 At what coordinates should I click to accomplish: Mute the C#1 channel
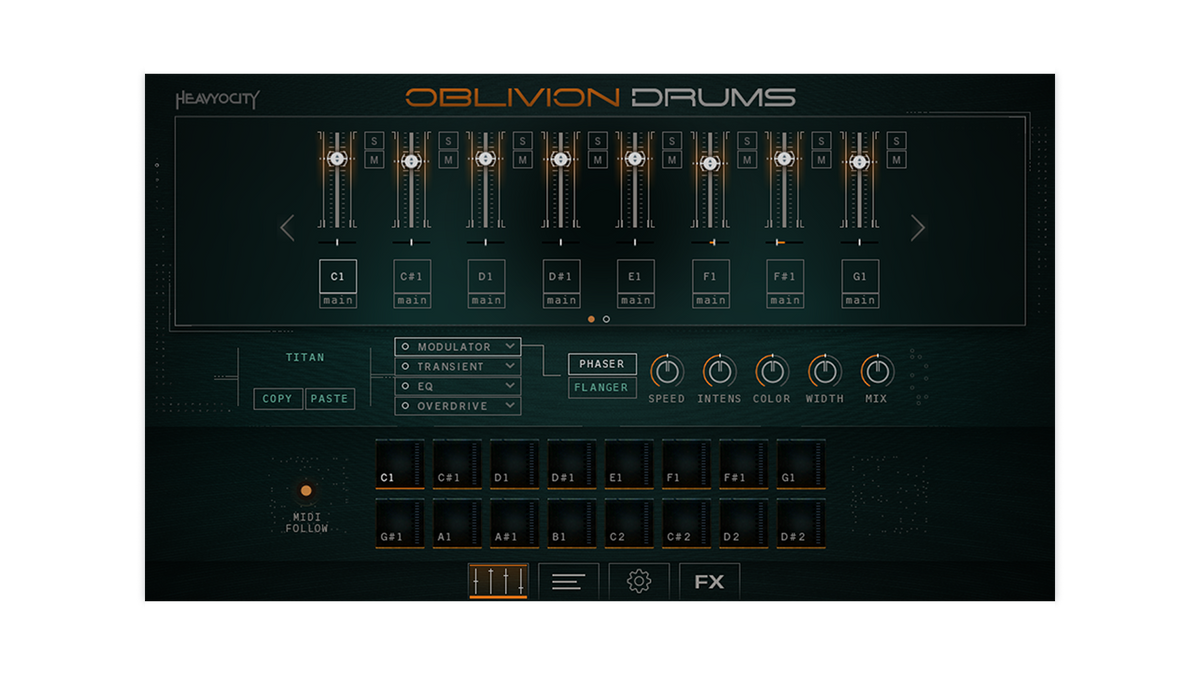pos(448,160)
